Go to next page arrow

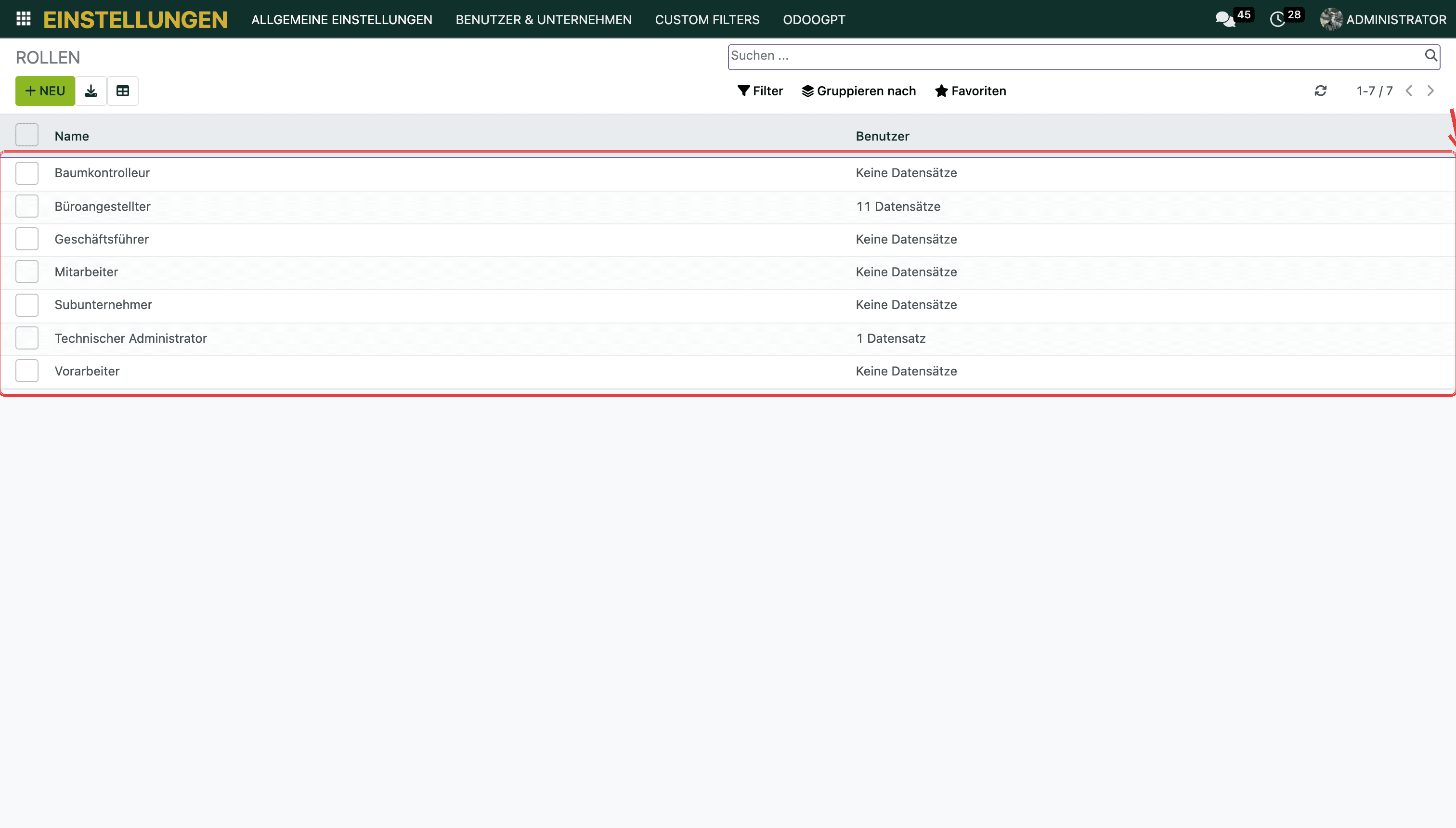tap(1431, 91)
